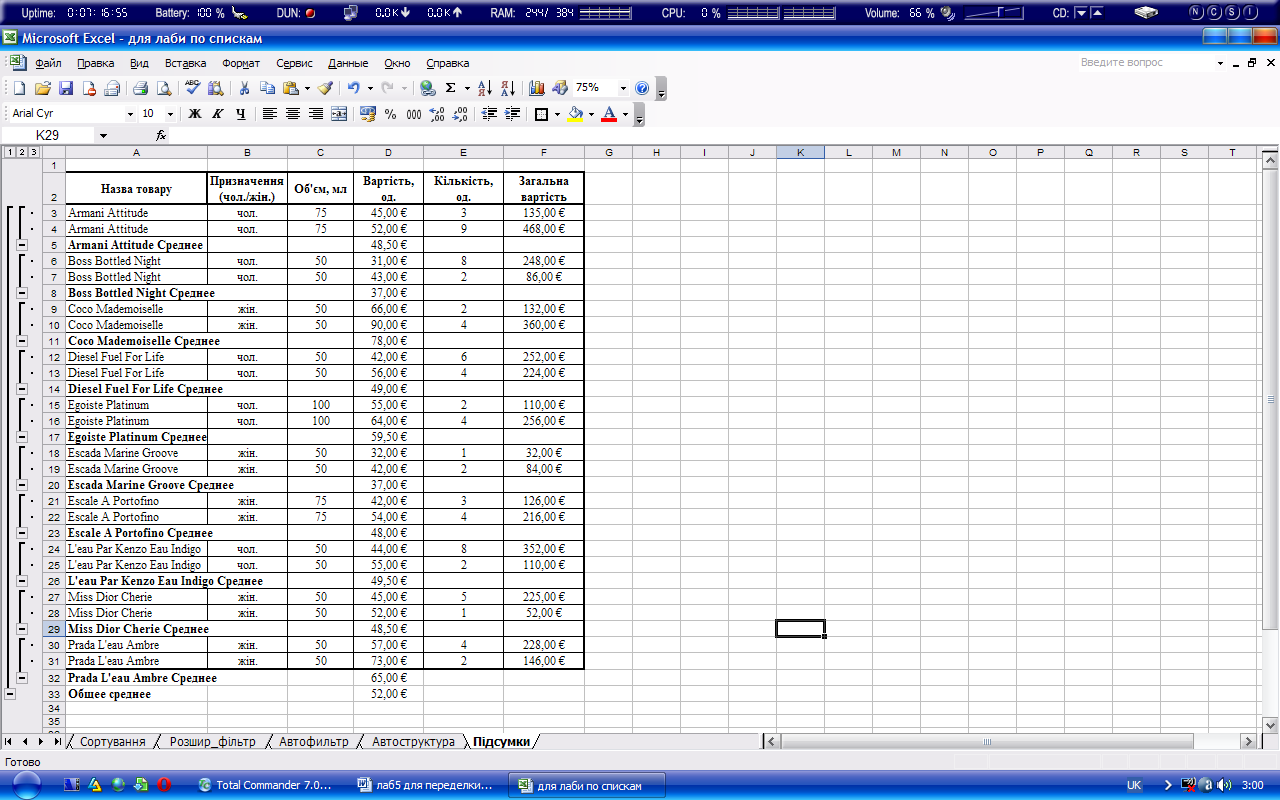Image resolution: width=1280 pixels, height=800 pixels.
Task: Click Increase Indent icon
Action: click(x=512, y=114)
